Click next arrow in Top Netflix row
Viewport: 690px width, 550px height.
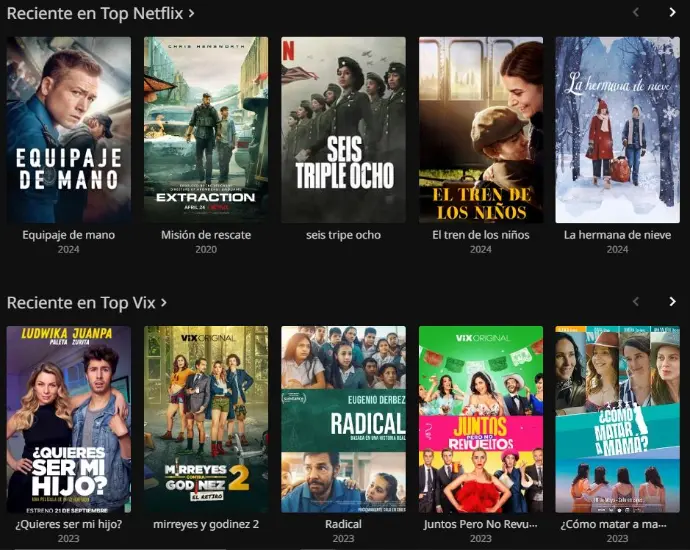pyautogui.click(x=672, y=12)
